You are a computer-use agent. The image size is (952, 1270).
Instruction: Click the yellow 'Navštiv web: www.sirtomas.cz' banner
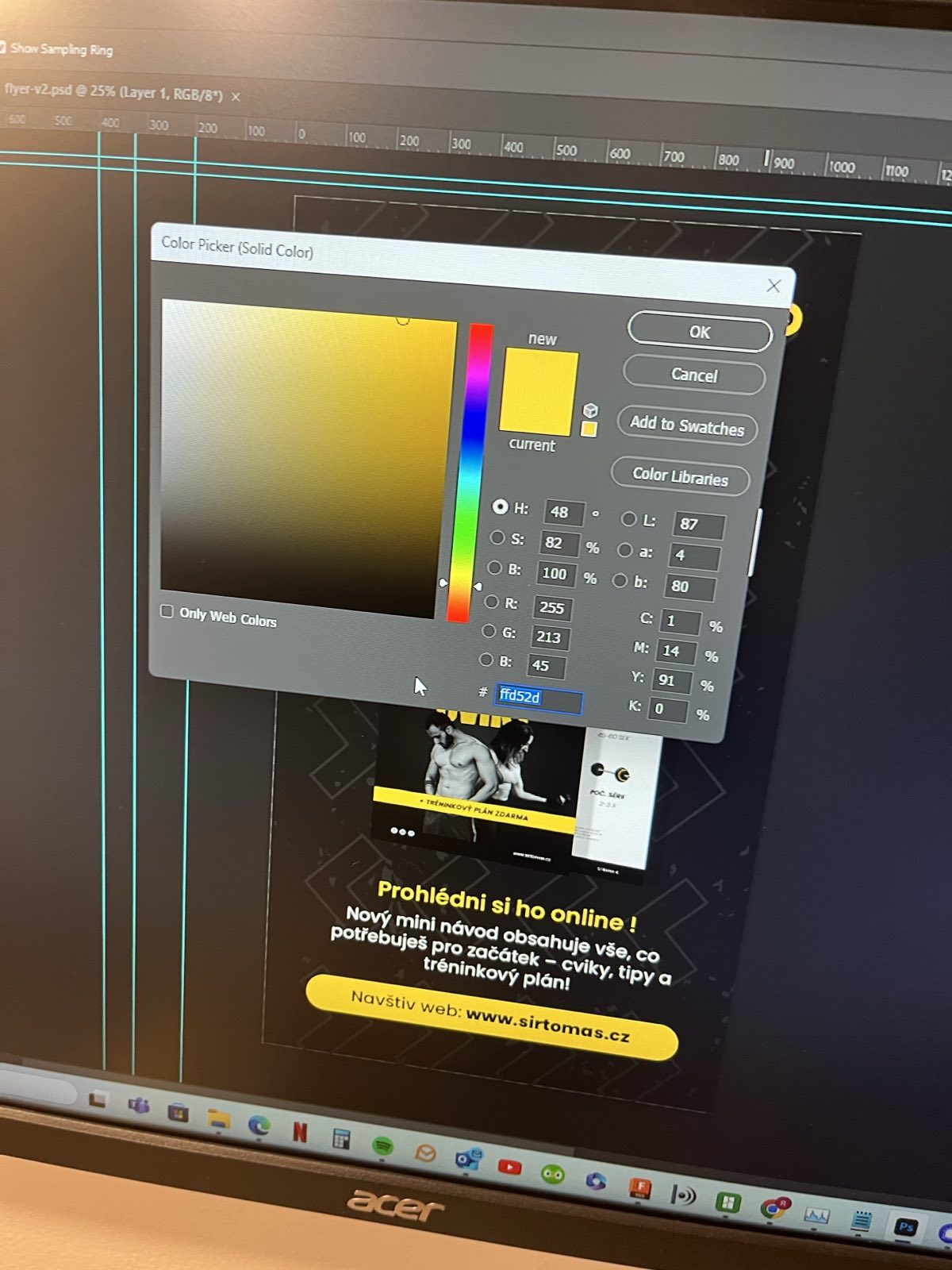coord(492,1018)
